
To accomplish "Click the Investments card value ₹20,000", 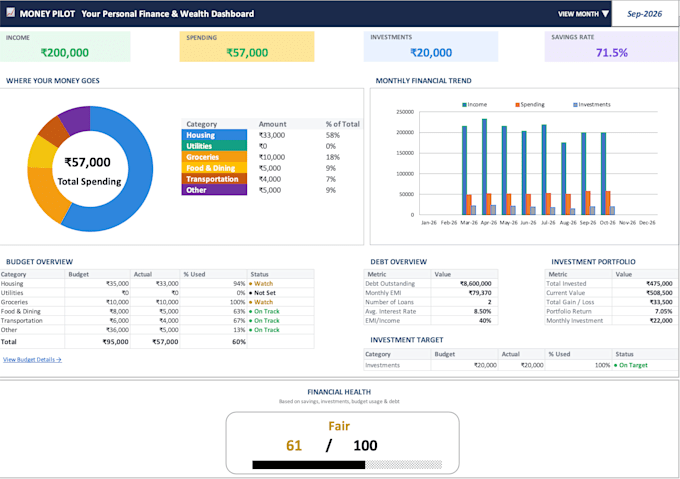I will tap(431, 52).
